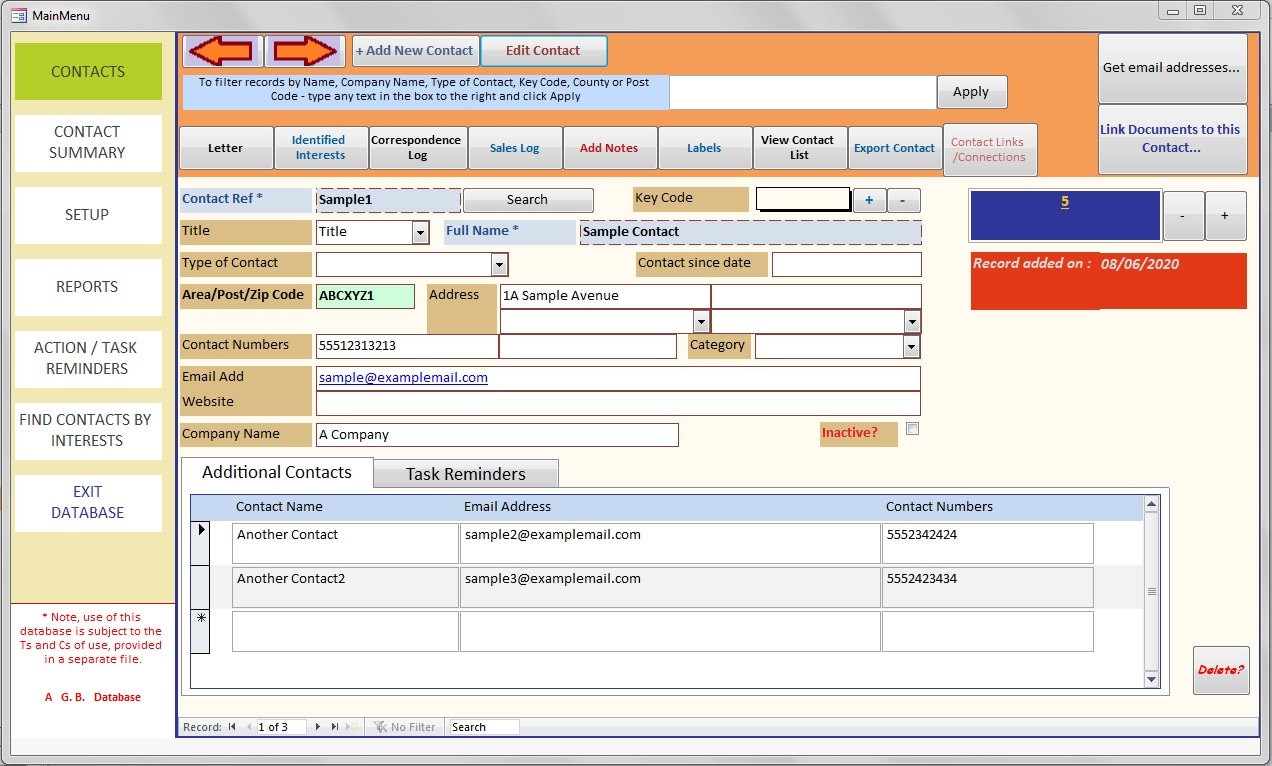Click the Delete? button
Viewport: 1272px width, 766px height.
tap(1221, 670)
